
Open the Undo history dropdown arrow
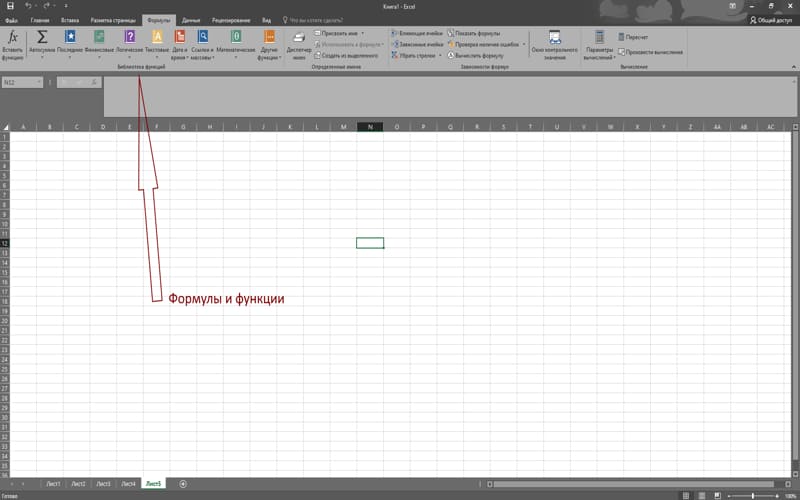pyautogui.click(x=36, y=6)
